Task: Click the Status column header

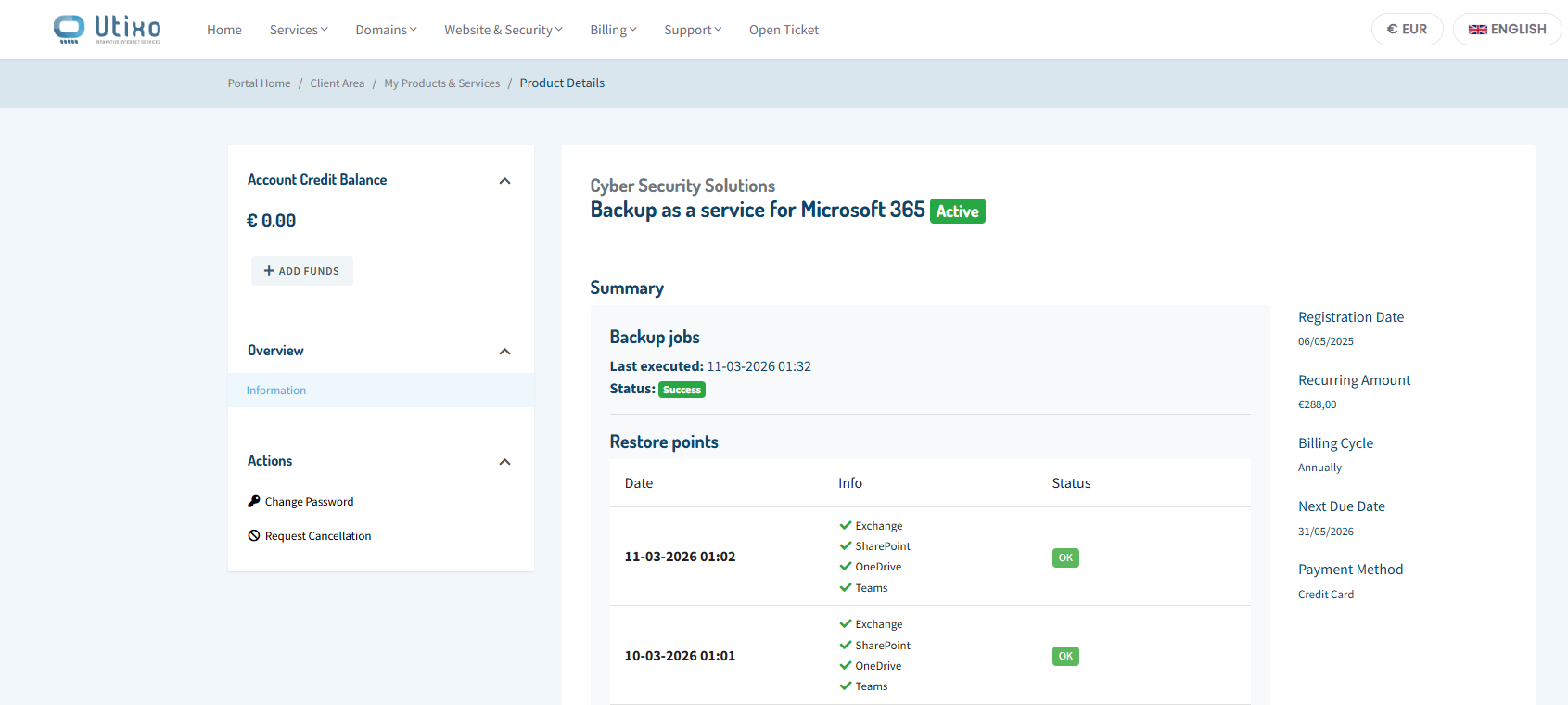Action: coord(1071,483)
